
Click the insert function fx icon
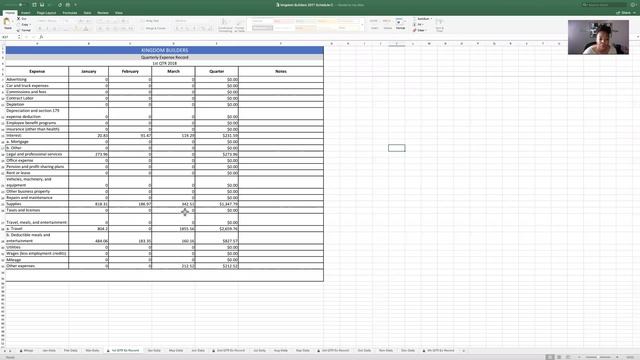click(x=41, y=37)
